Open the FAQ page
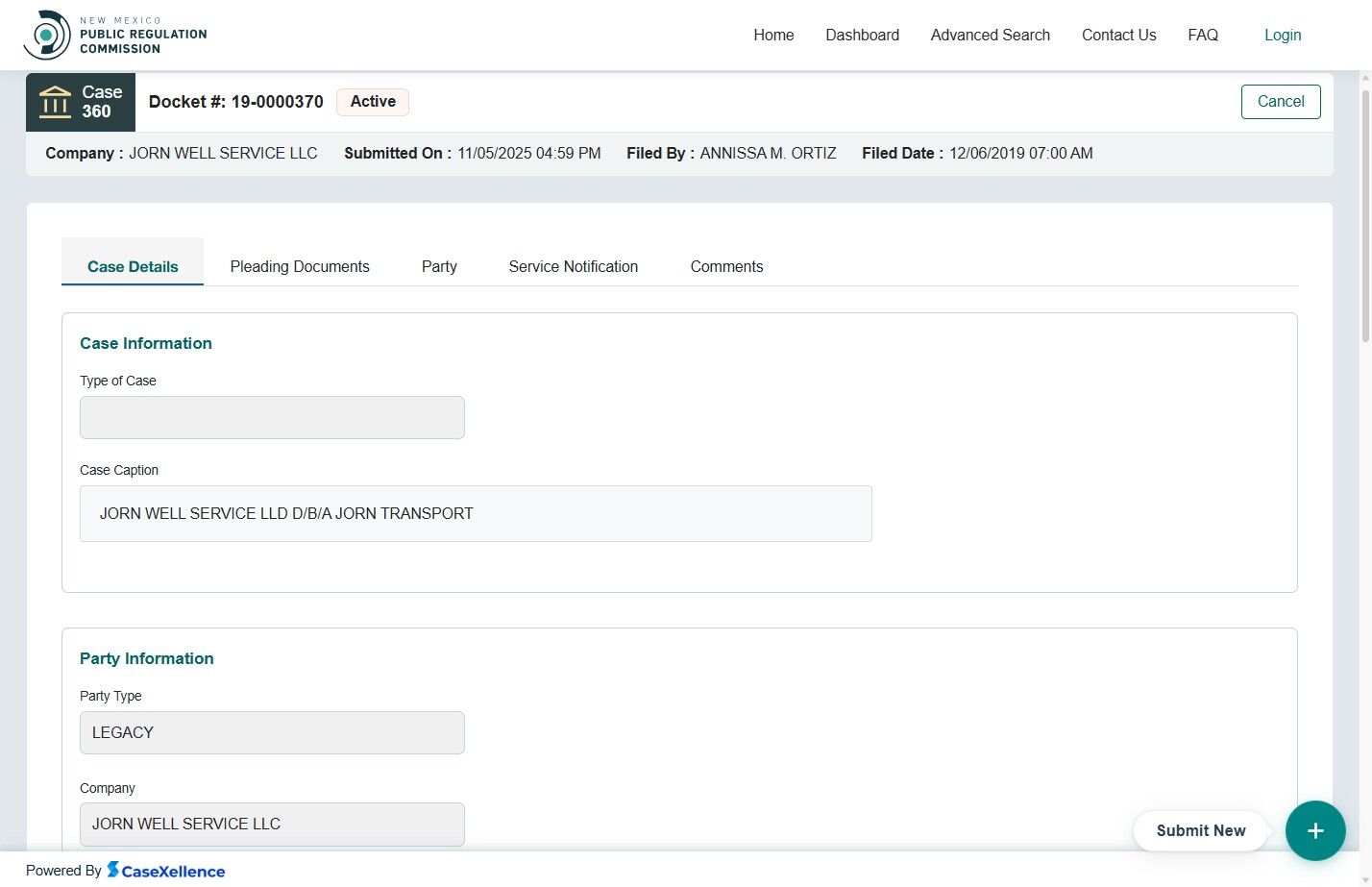The image size is (1372, 887). [x=1203, y=35]
